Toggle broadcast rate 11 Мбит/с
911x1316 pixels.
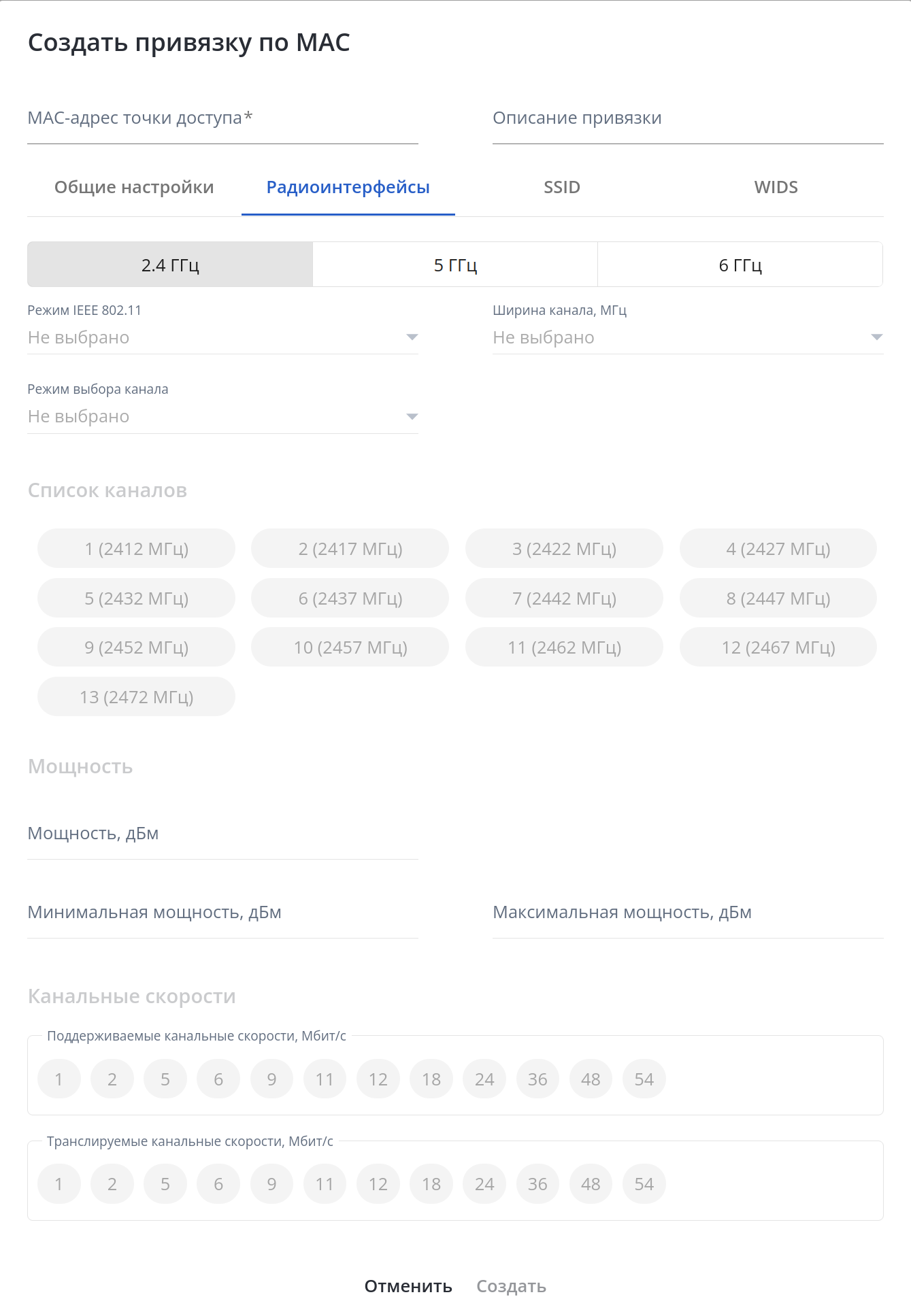(325, 1184)
